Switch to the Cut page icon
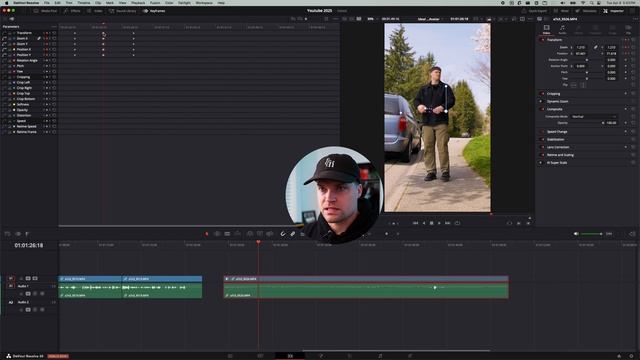 (260, 356)
